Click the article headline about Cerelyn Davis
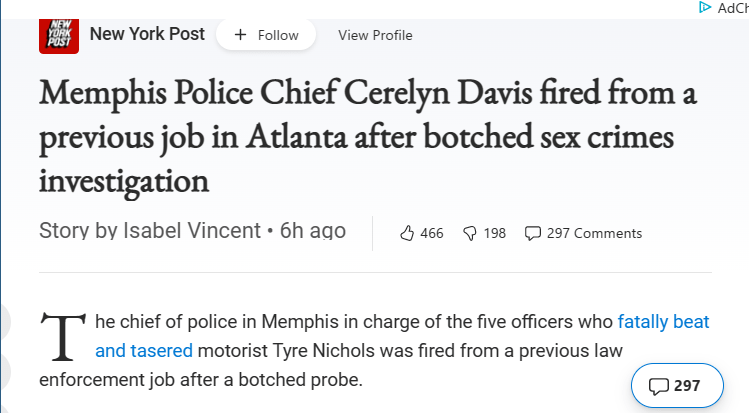The width and height of the screenshot is (749, 413). (x=368, y=138)
